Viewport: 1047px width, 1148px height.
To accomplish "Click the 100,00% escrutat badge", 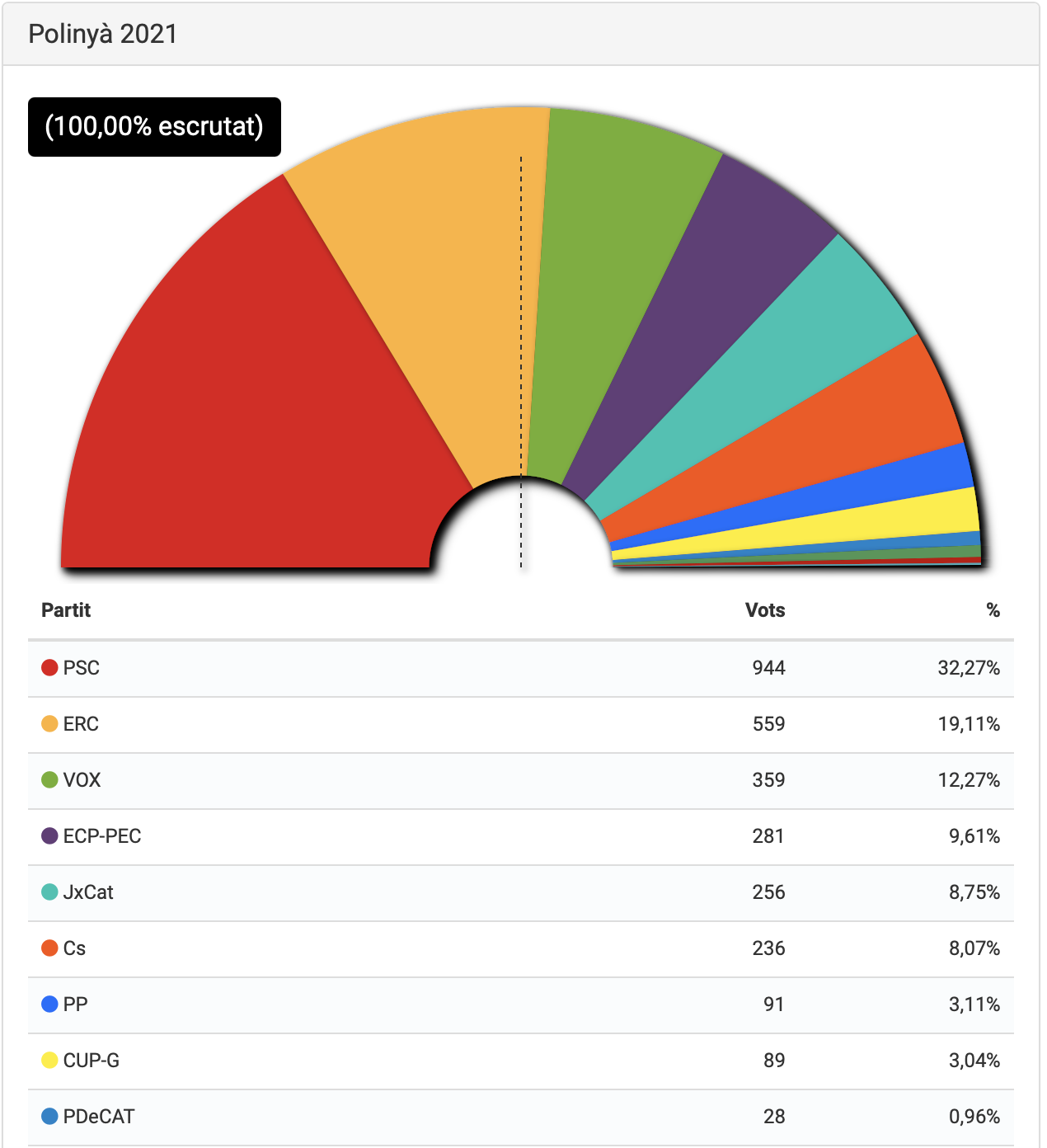I will tap(154, 127).
